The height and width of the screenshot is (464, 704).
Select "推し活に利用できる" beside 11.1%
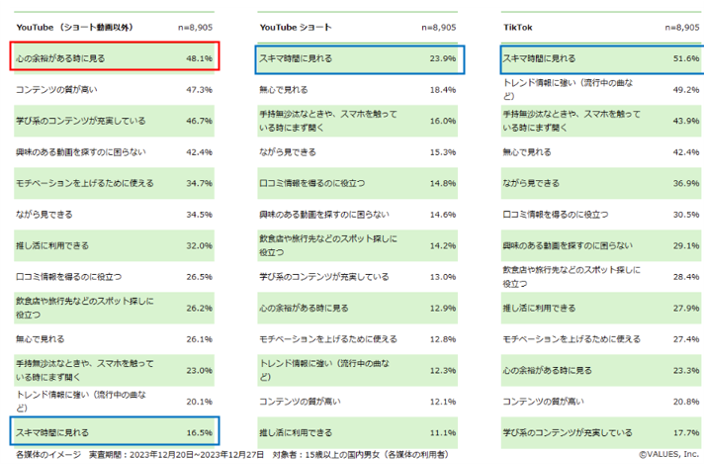296,433
